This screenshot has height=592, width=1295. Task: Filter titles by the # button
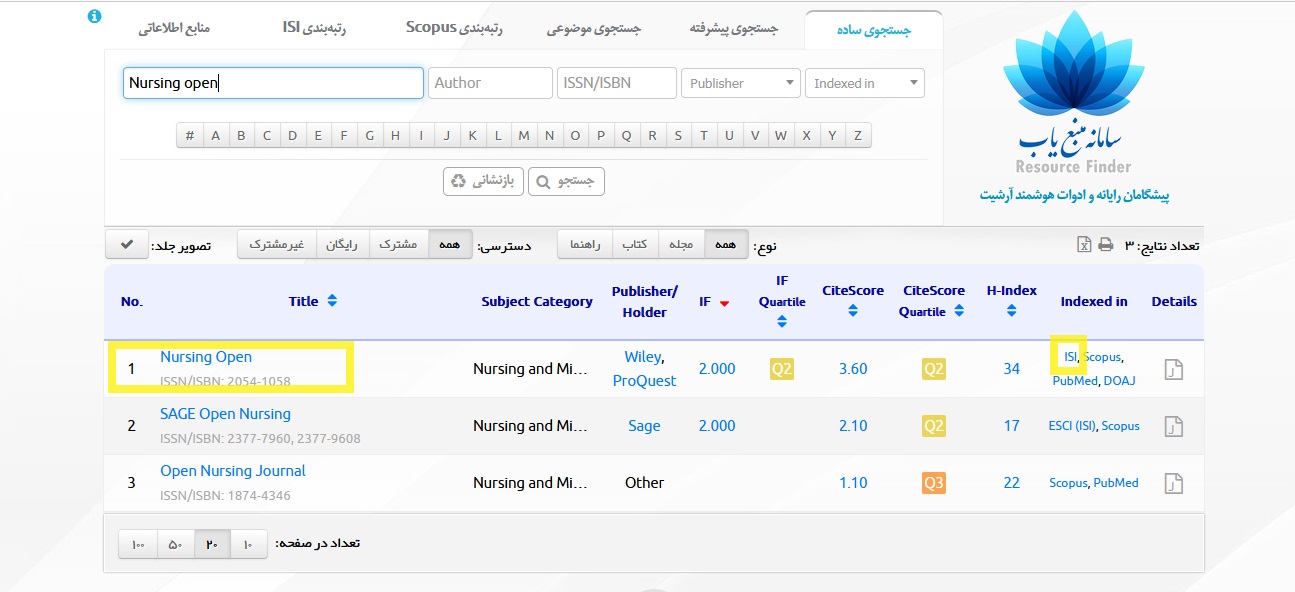[190, 135]
